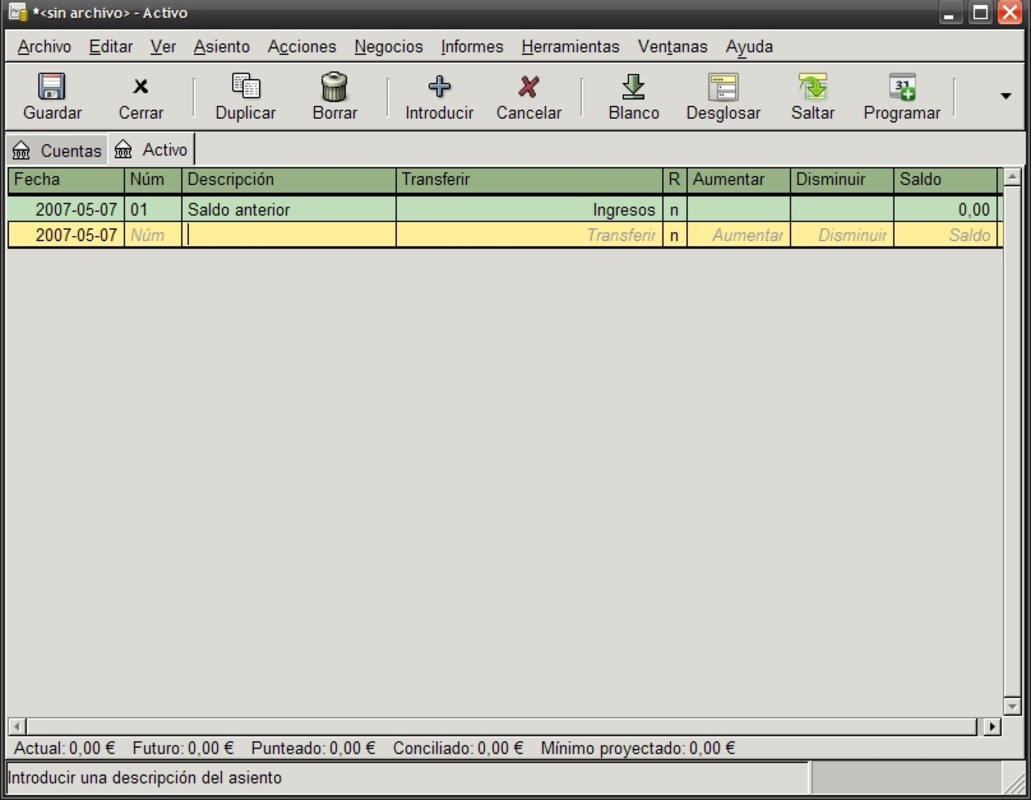Click the Borrar trash can icon
1031x800 pixels.
(x=334, y=87)
